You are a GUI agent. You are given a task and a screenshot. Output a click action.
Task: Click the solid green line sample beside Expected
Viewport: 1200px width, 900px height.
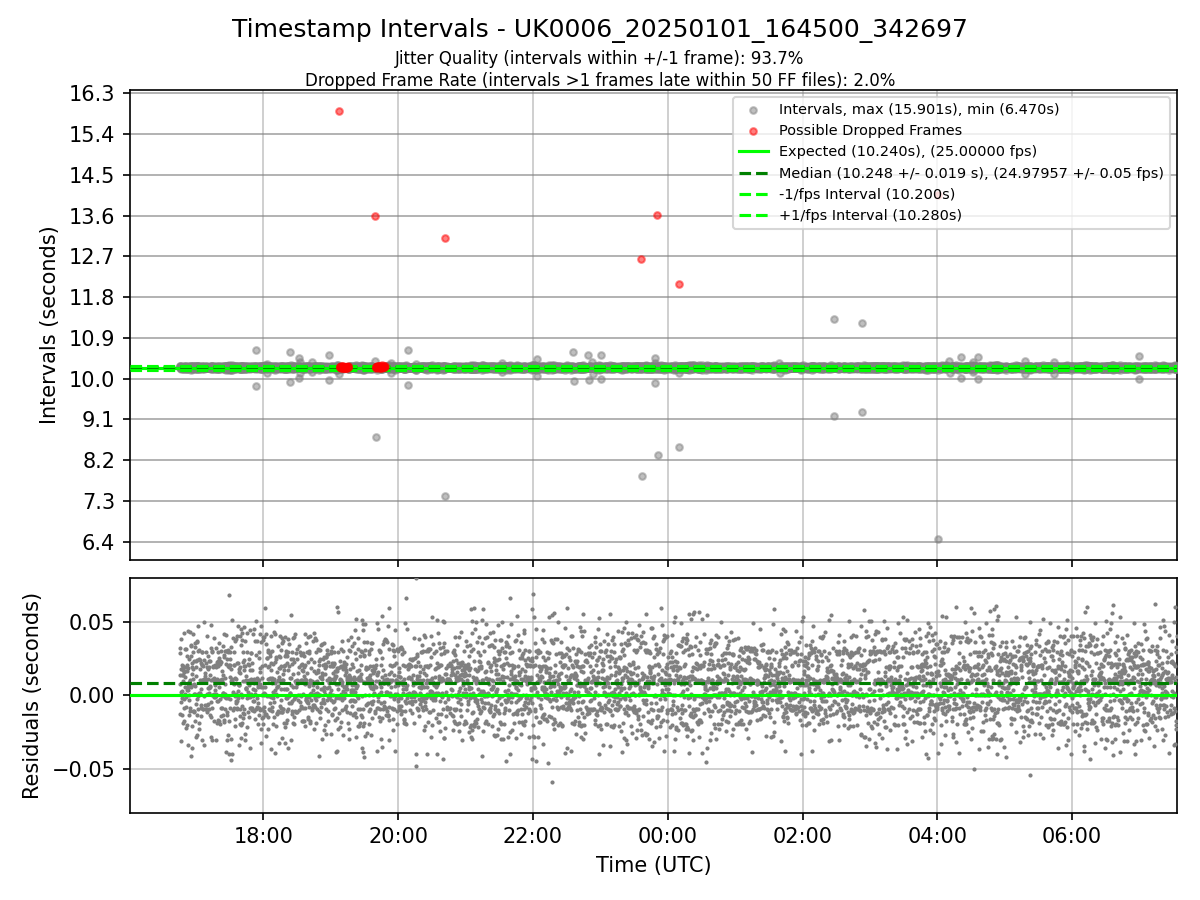click(x=754, y=152)
